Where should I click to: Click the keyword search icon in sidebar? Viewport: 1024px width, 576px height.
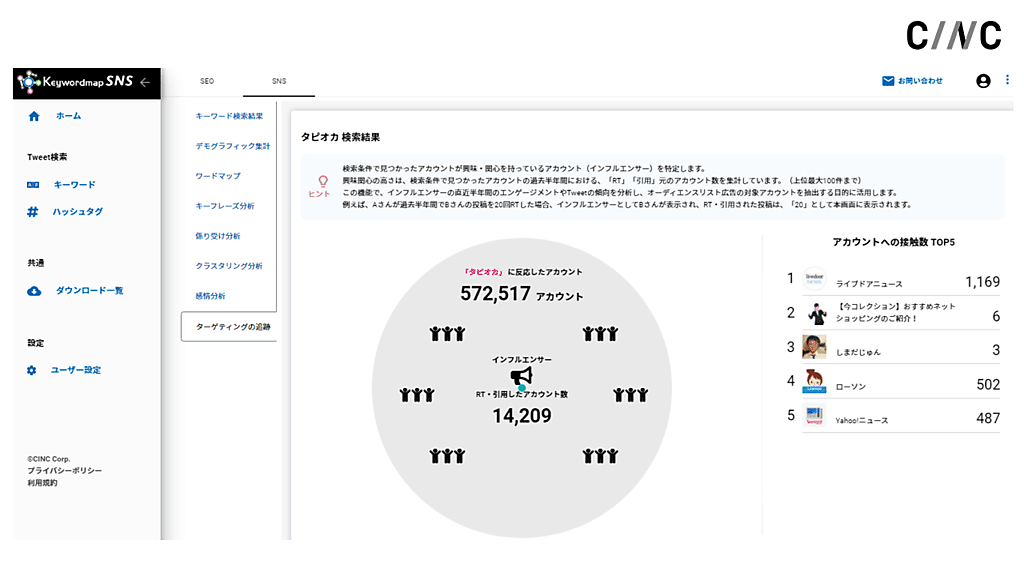tap(33, 185)
